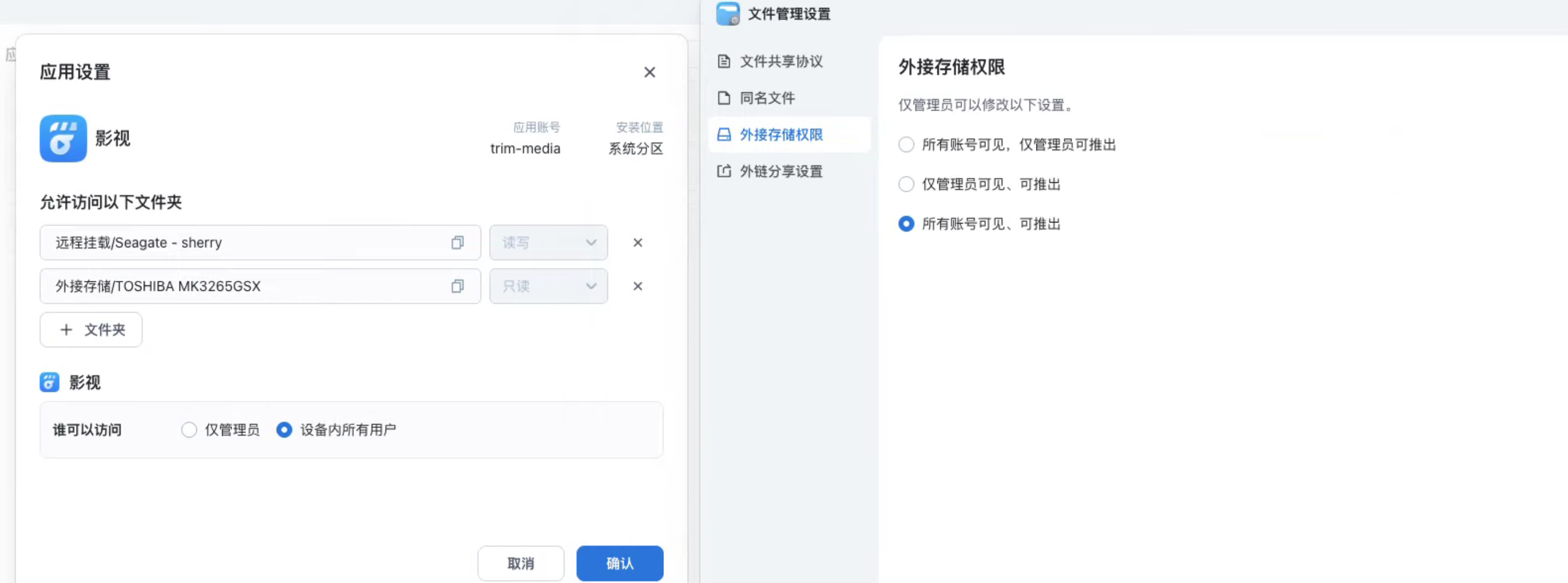Screen dimensions: 1568x583
Task: Click the 安装位置 label
Action: (639, 127)
